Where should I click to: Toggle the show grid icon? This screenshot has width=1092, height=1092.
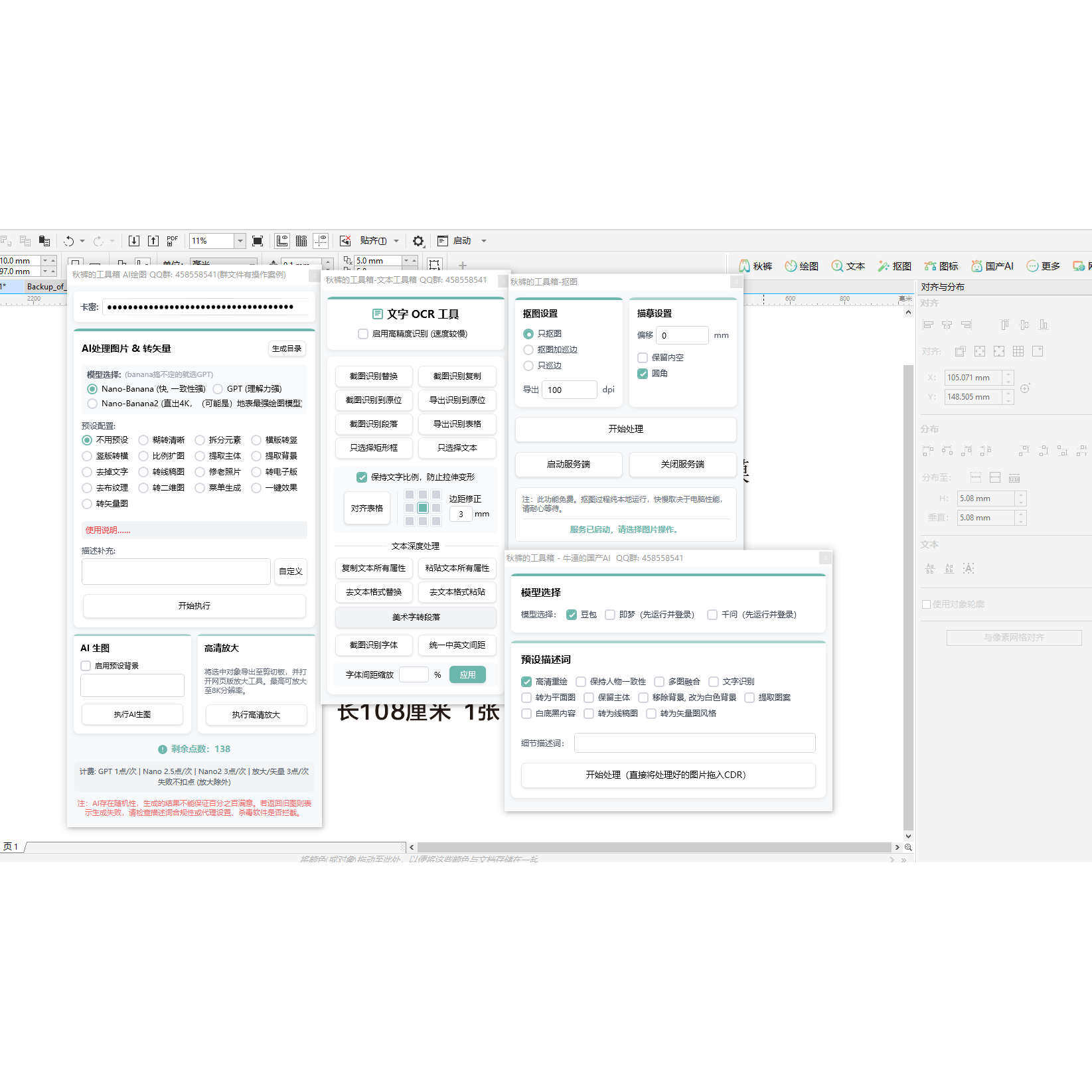pyautogui.click(x=301, y=241)
